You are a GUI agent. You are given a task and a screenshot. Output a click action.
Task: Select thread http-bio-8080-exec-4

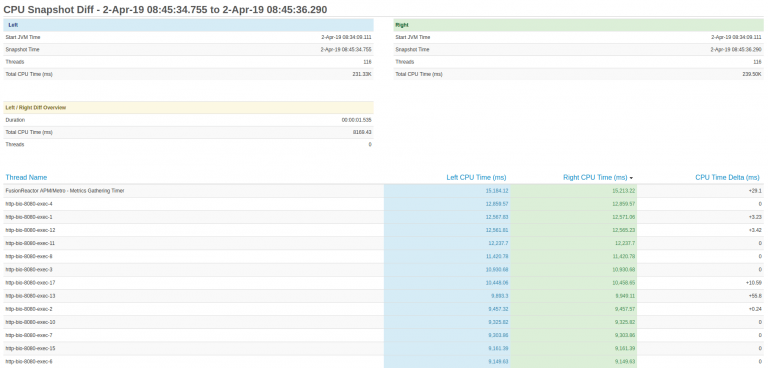tap(29, 204)
